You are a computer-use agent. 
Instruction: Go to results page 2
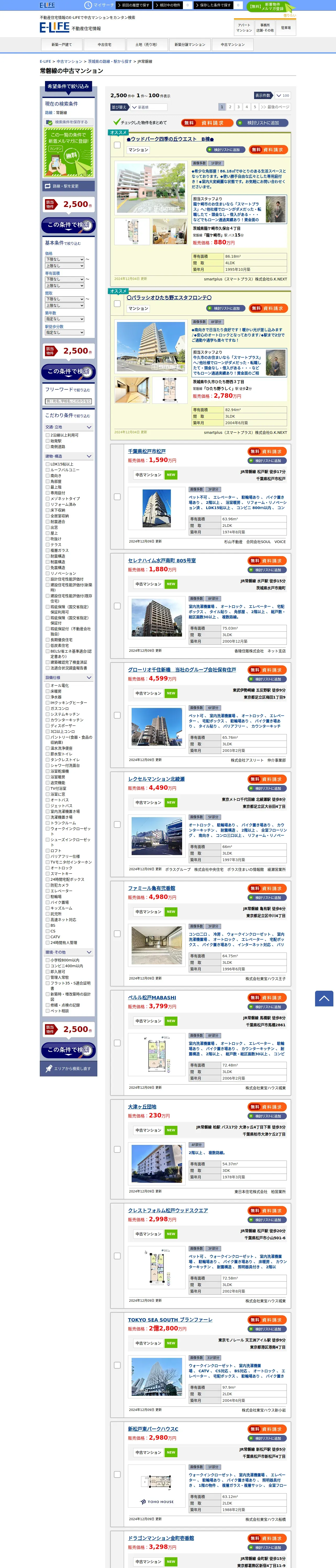(230, 107)
